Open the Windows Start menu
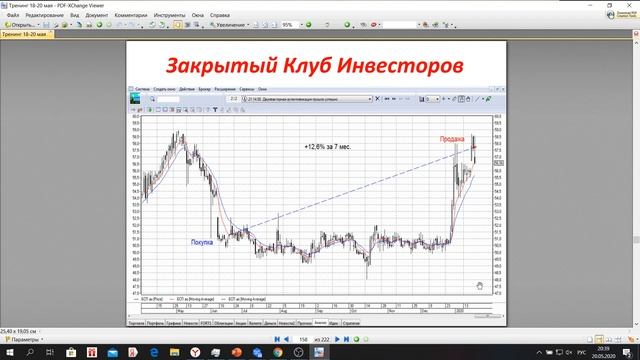 click(10, 352)
